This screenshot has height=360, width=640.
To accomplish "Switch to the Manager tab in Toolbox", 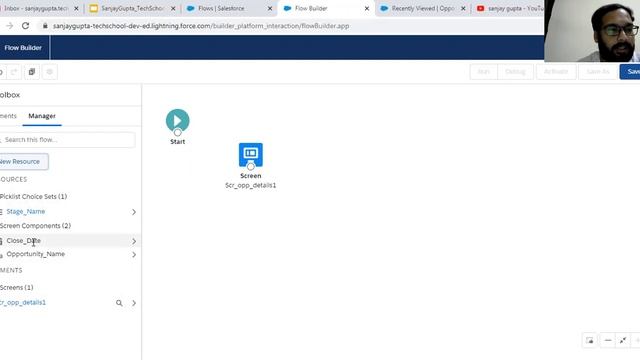I will (42, 116).
